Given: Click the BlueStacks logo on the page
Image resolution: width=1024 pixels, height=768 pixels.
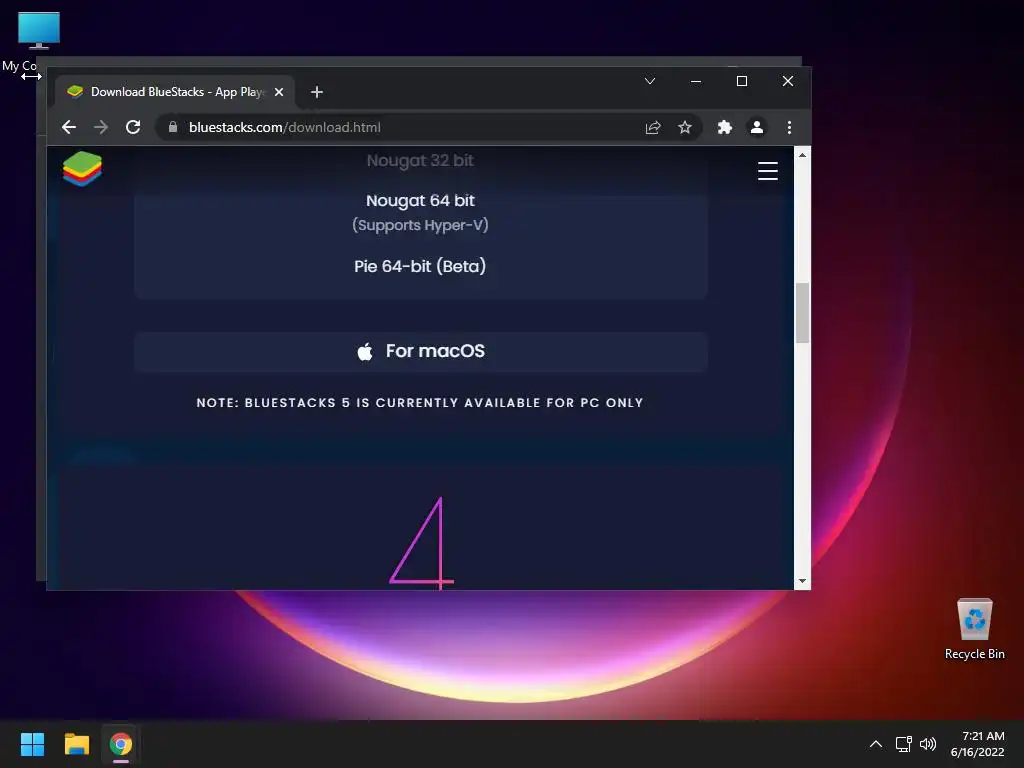Looking at the screenshot, I should click(x=82, y=168).
